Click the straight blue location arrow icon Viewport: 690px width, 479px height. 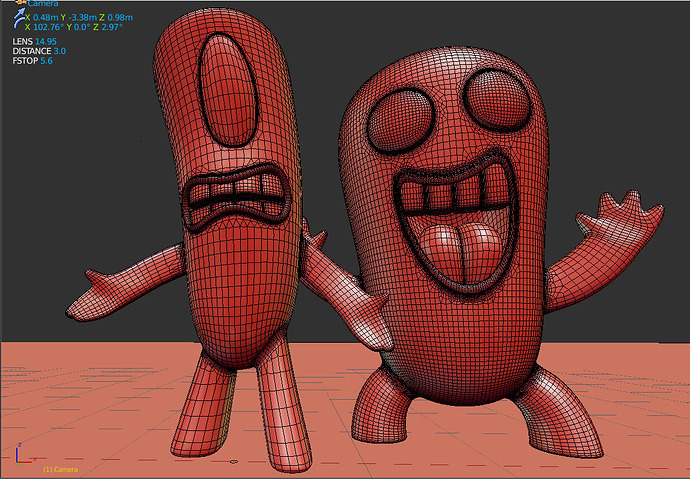point(19,15)
